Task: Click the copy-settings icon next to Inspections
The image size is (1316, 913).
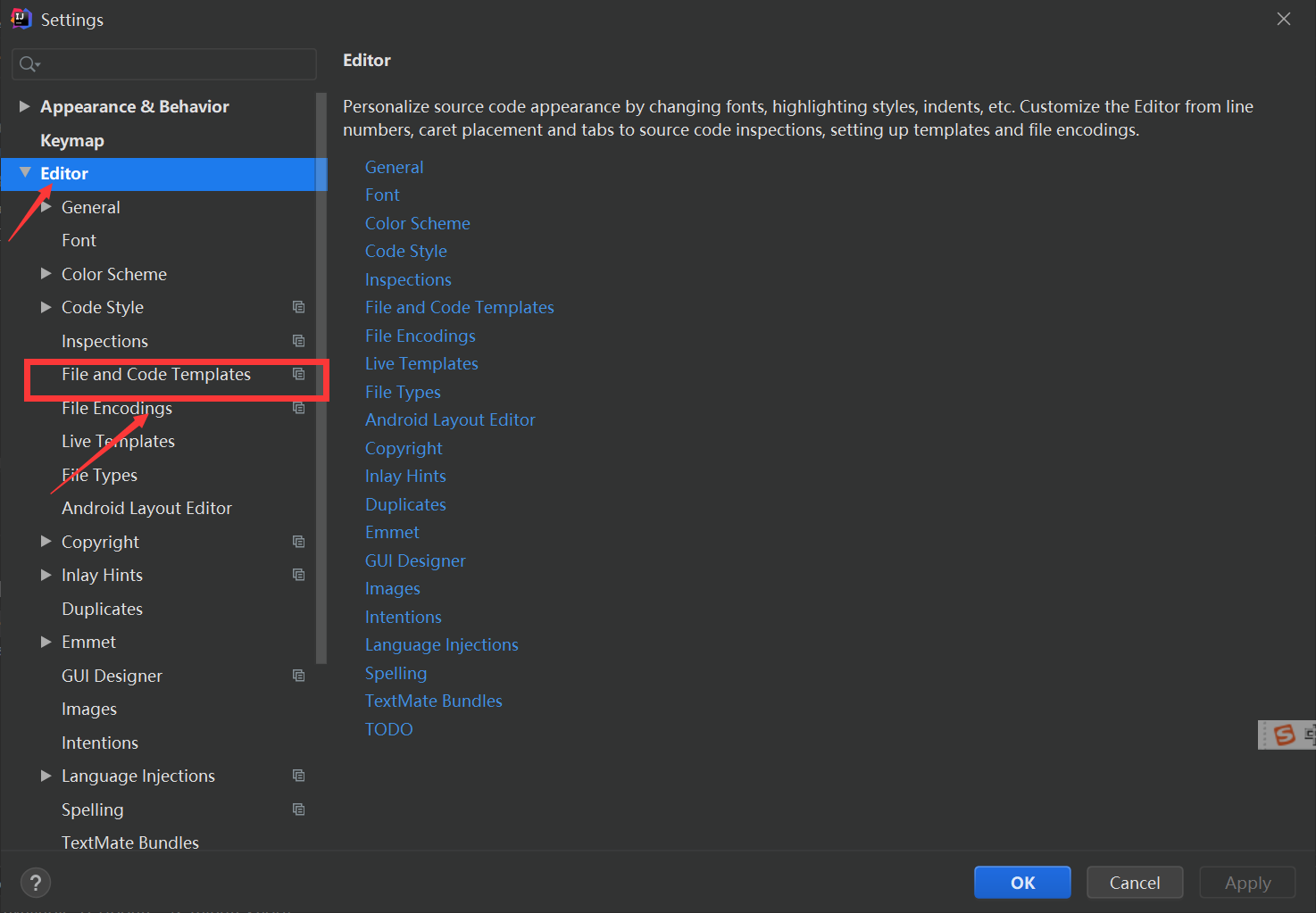Action: [298, 340]
